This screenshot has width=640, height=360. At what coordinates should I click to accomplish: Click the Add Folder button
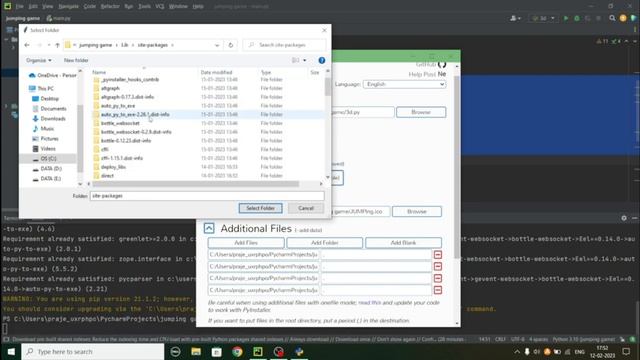point(324,243)
